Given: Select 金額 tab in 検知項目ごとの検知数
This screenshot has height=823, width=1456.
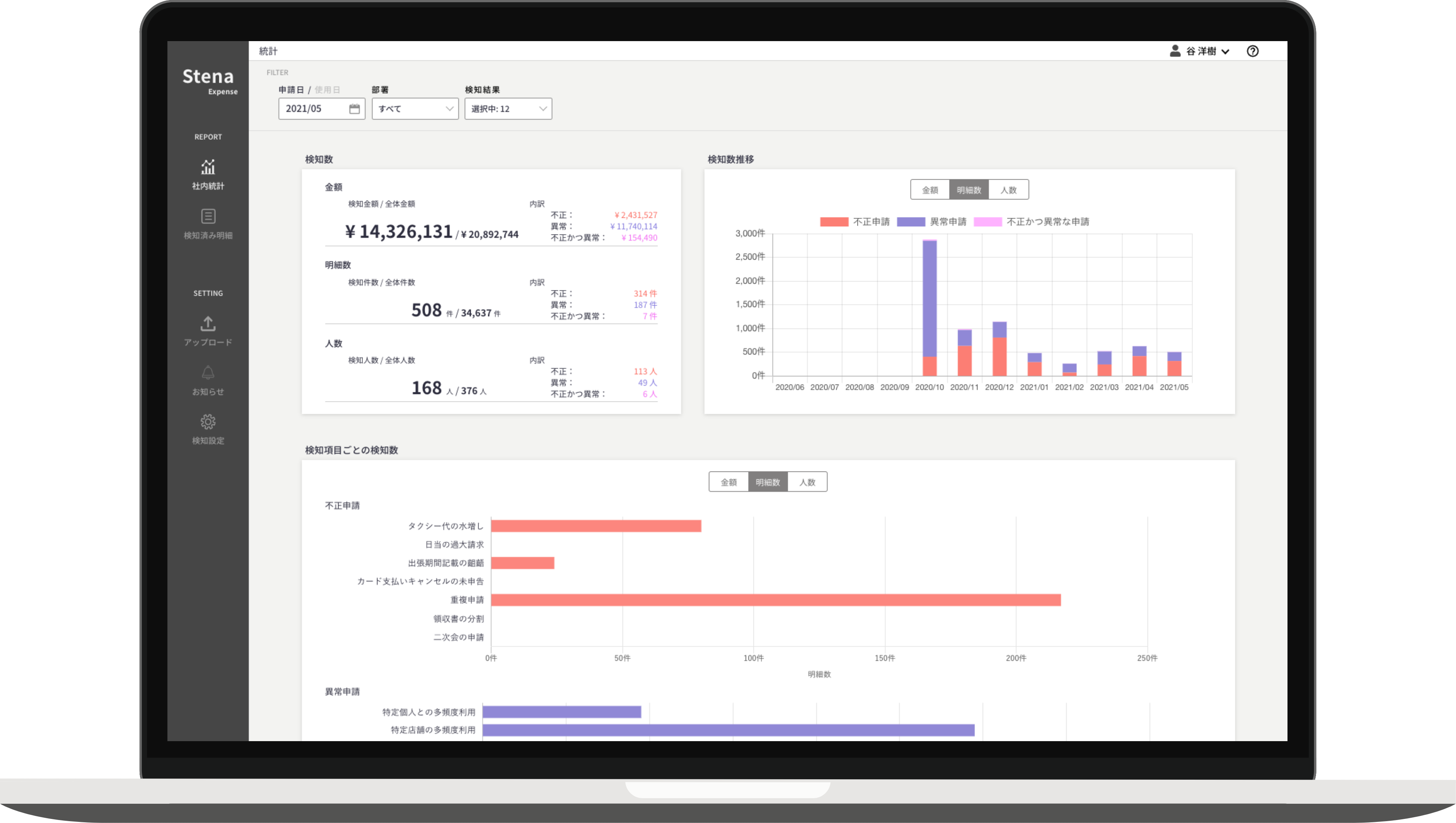Looking at the screenshot, I should (729, 482).
